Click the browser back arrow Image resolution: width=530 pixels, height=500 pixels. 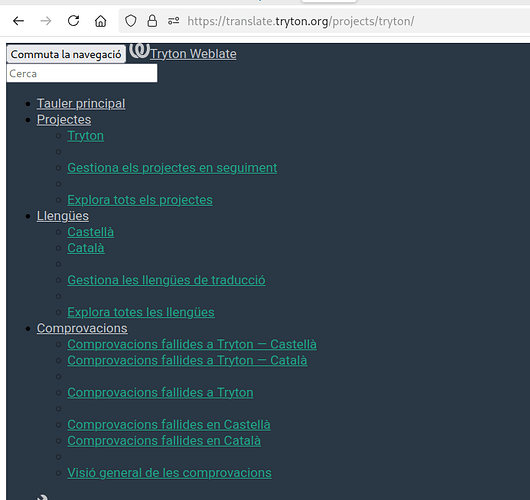click(x=18, y=21)
